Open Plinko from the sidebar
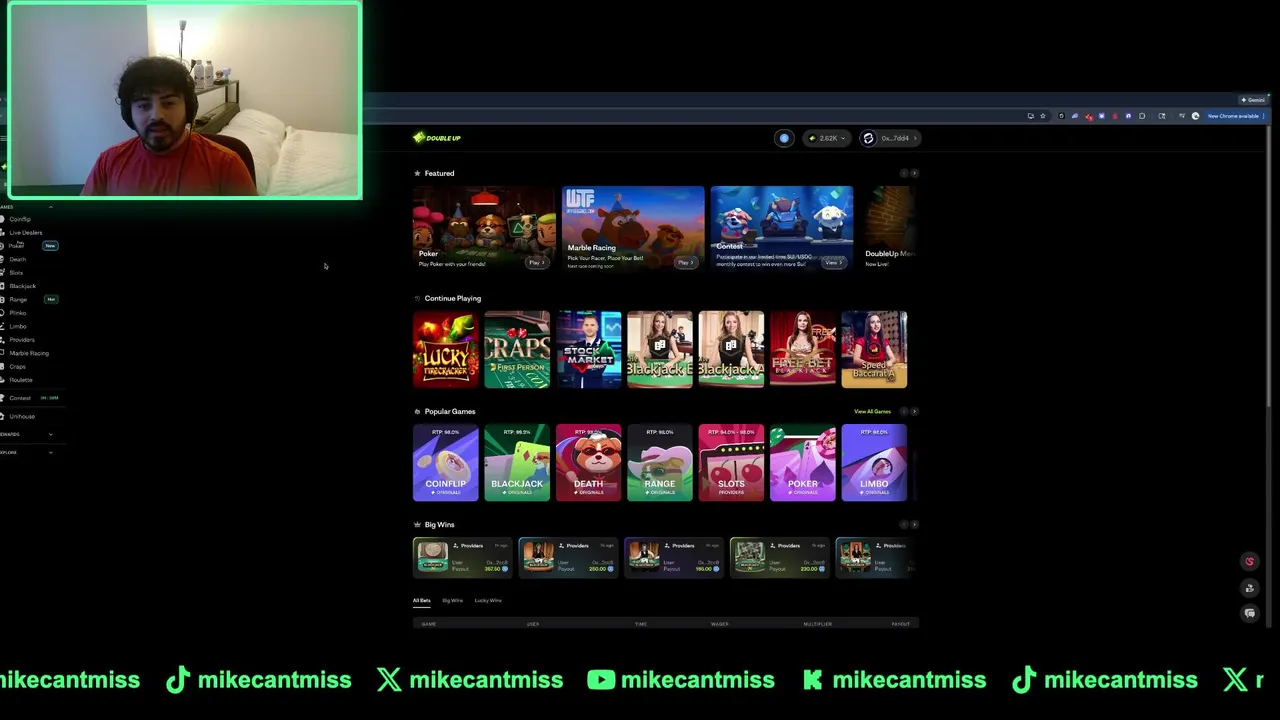 pos(18,313)
